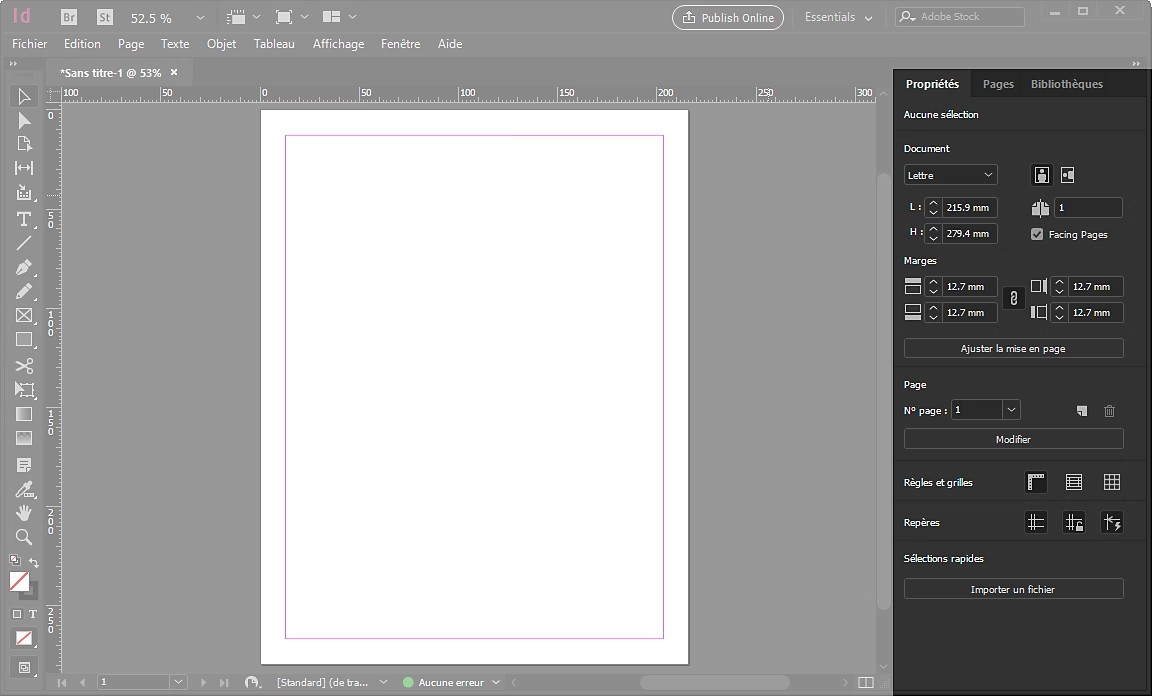Activate the Scissors tool
The image size is (1152, 696).
pos(24,366)
